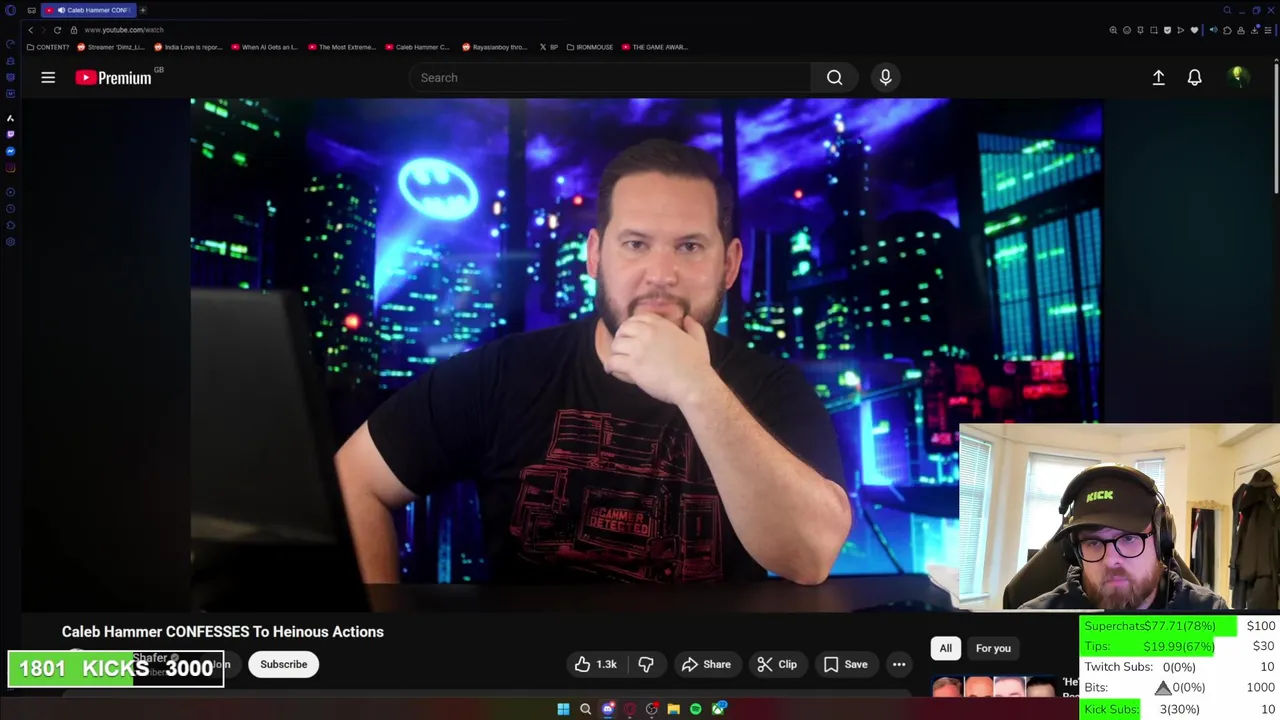Click the browser window search tabs magnifier
The width and height of the screenshot is (1280, 720).
[1227, 10]
